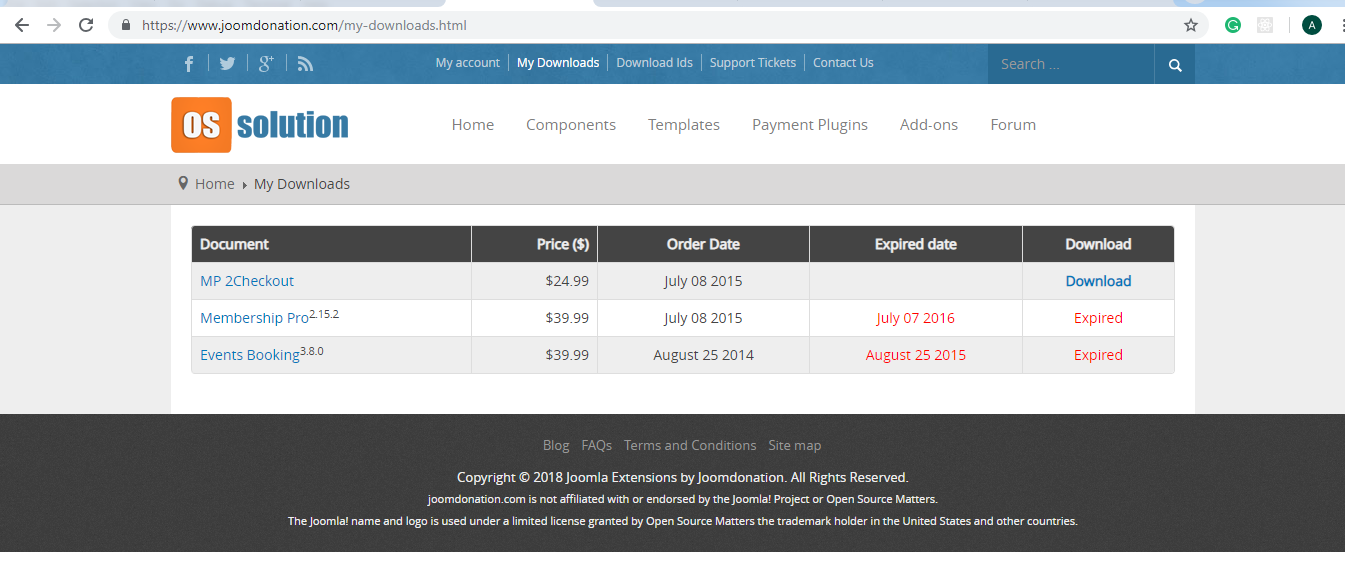Click Expired status for Membership Pro
1345x571 pixels.
tap(1098, 318)
